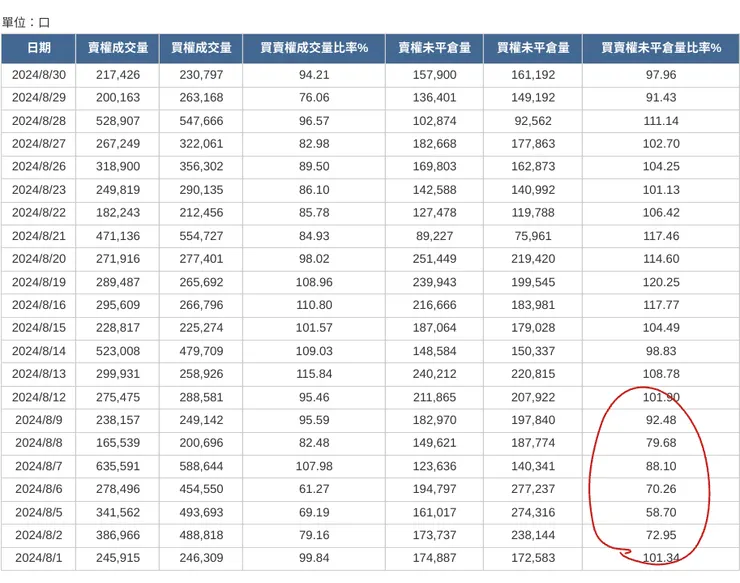The image size is (740, 583).
Task: Click open interest ratio 70.26
Action: [x=661, y=489]
